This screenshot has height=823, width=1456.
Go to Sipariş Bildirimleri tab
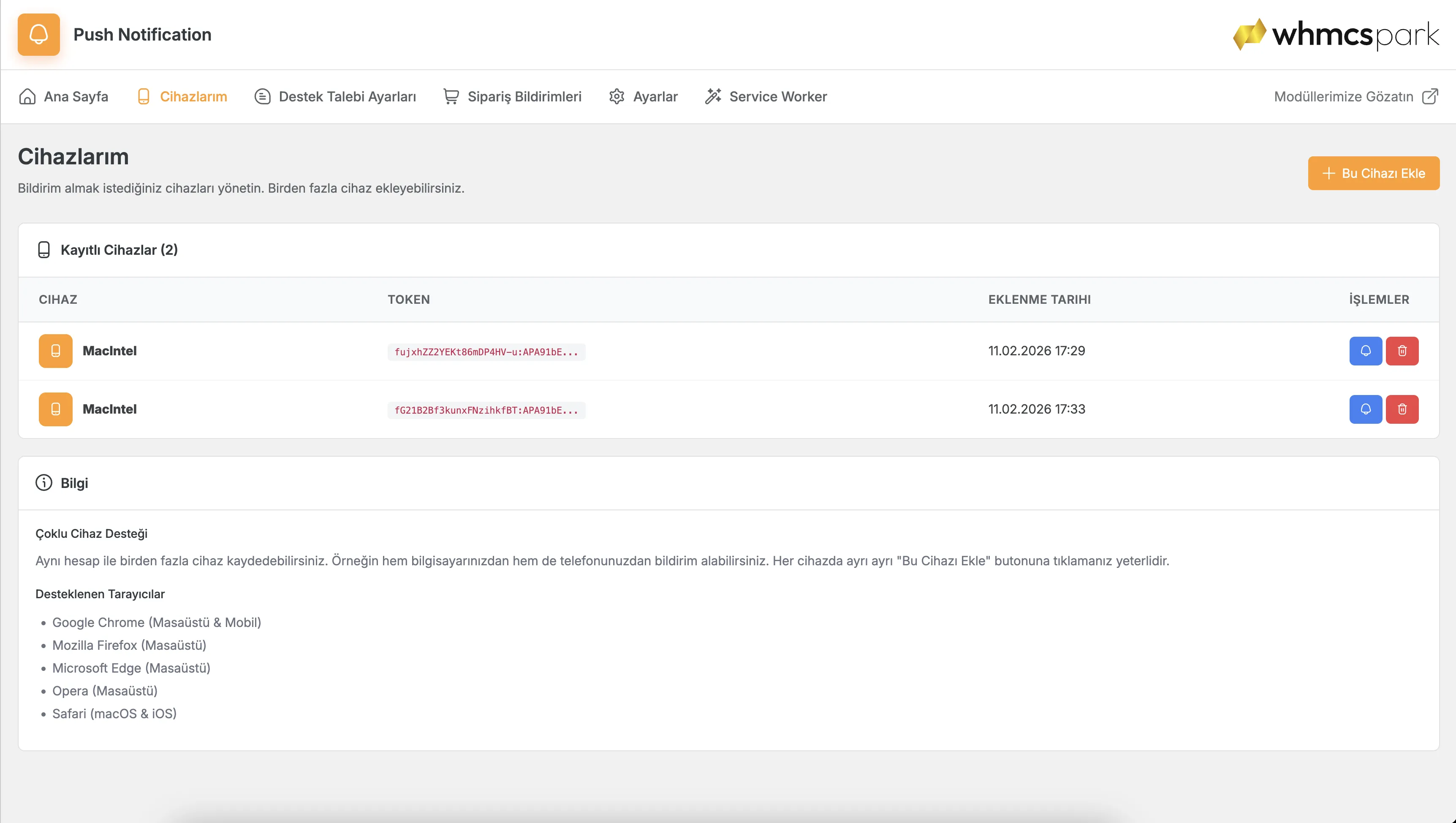pos(512,97)
